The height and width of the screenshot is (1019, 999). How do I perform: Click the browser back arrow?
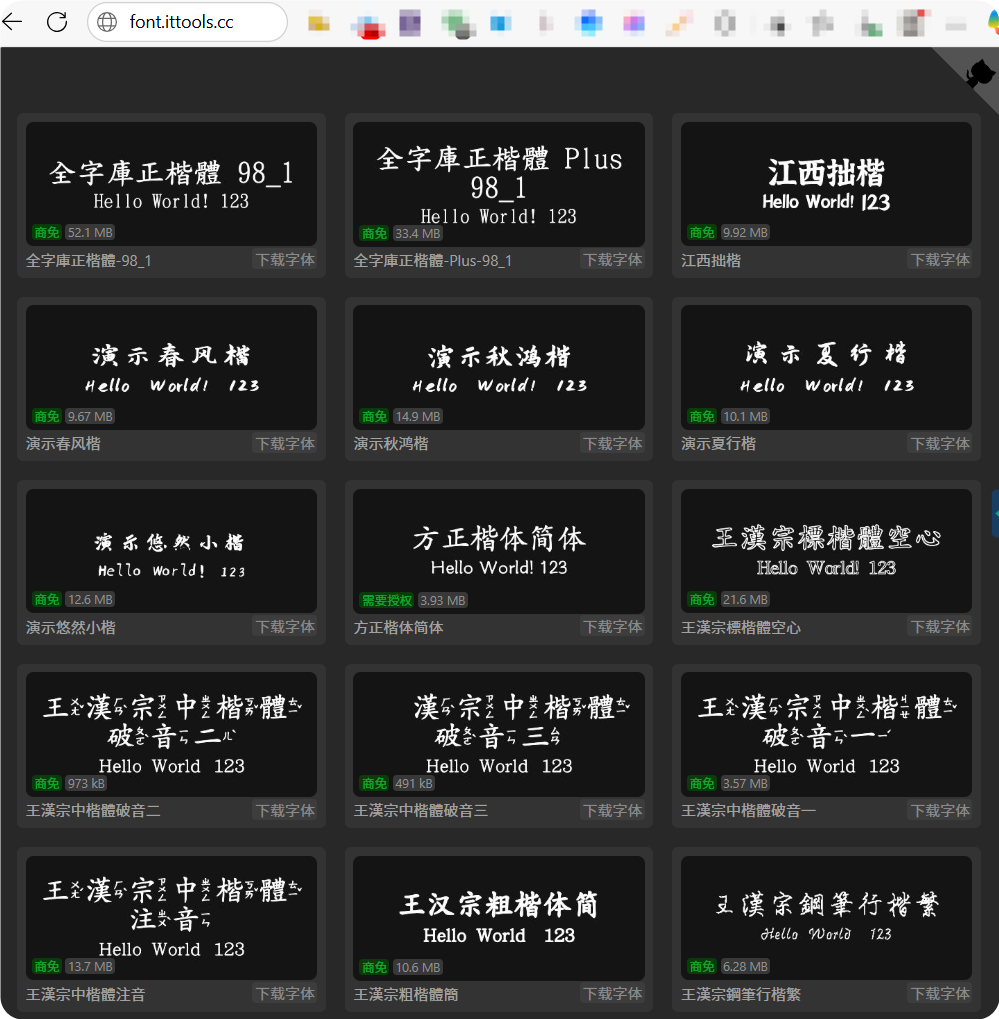(x=12, y=22)
